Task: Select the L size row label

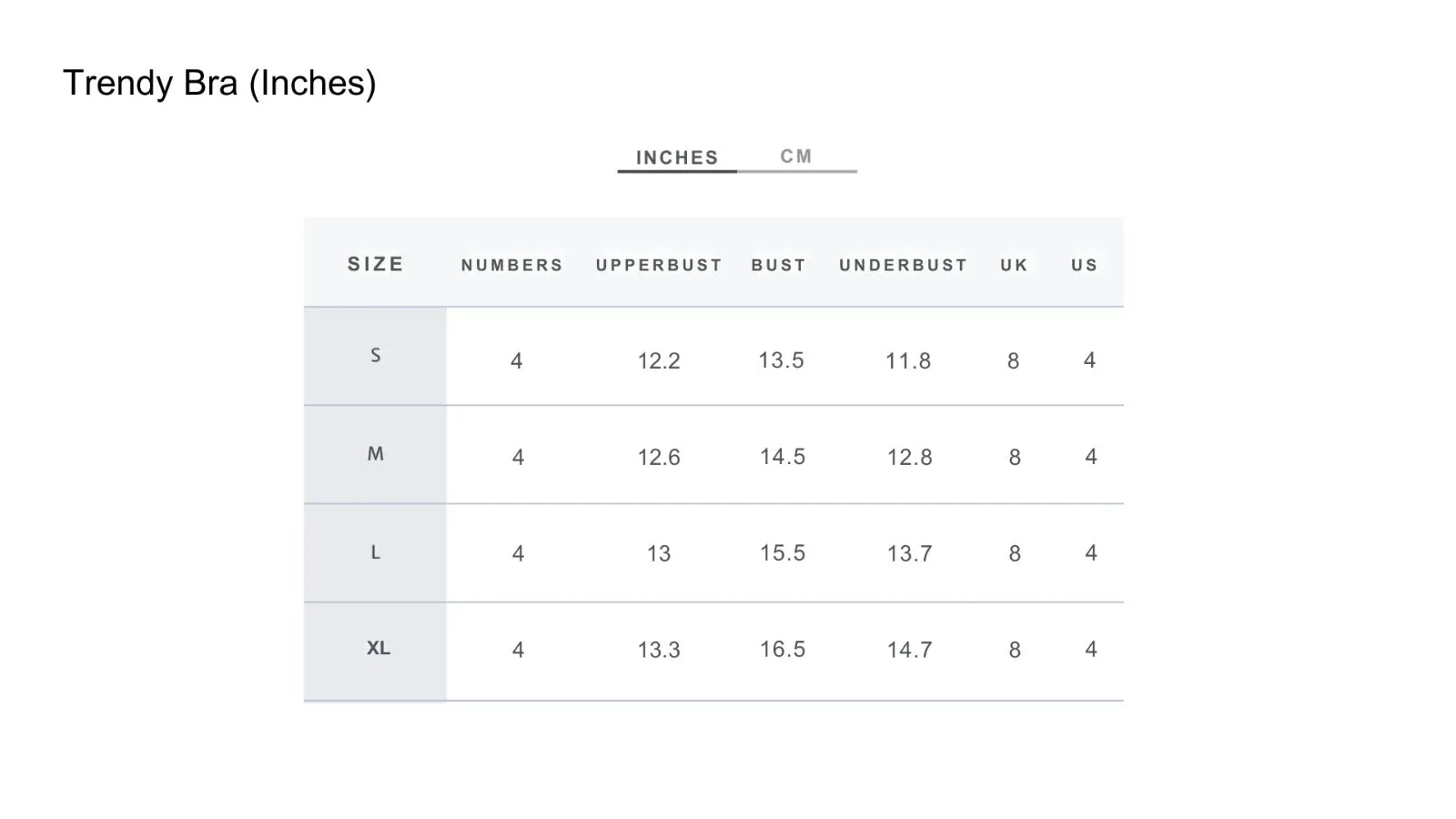Action: click(375, 552)
